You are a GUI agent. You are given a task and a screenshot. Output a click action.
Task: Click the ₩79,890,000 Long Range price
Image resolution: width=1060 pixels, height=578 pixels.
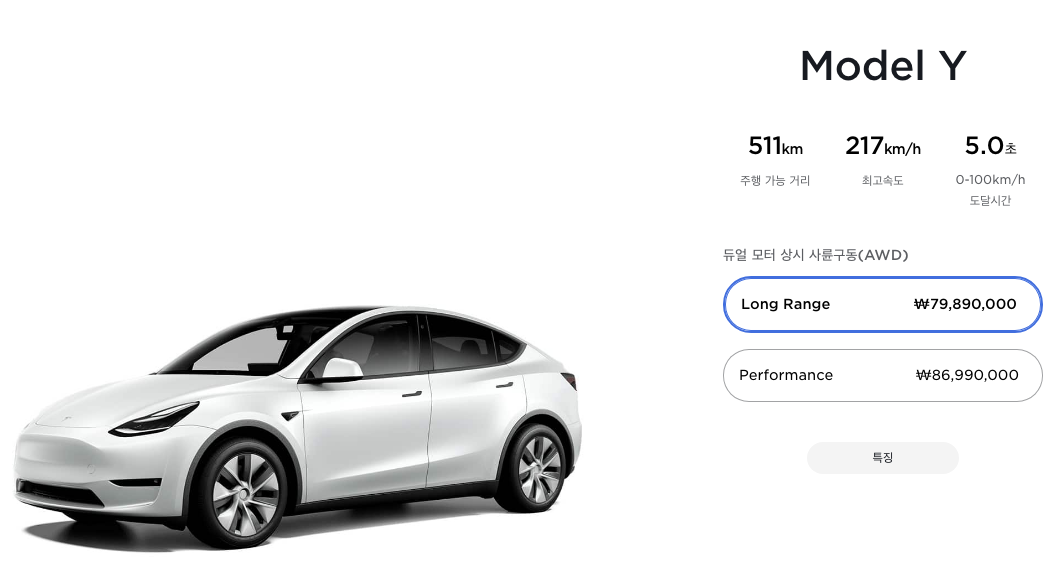(965, 304)
